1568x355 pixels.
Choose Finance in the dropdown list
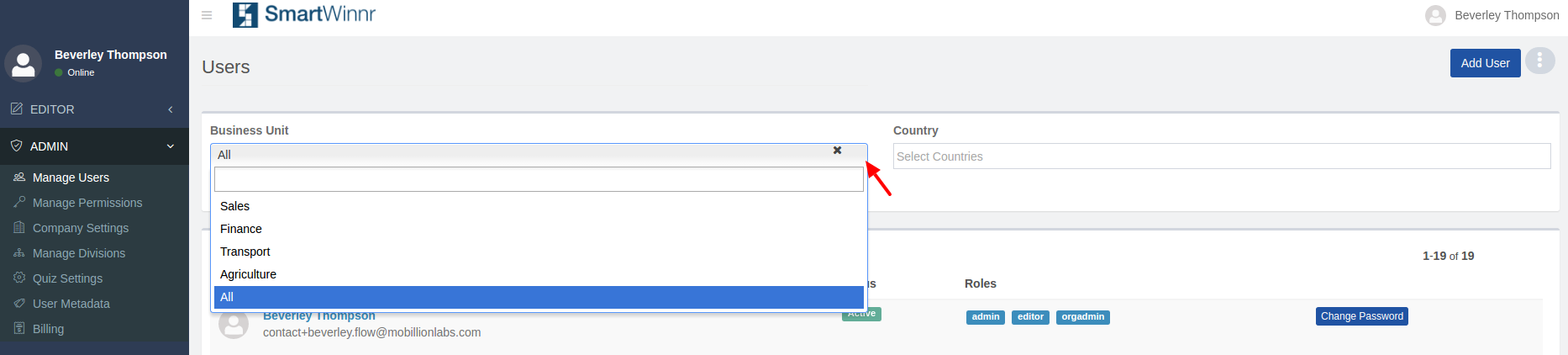[241, 229]
